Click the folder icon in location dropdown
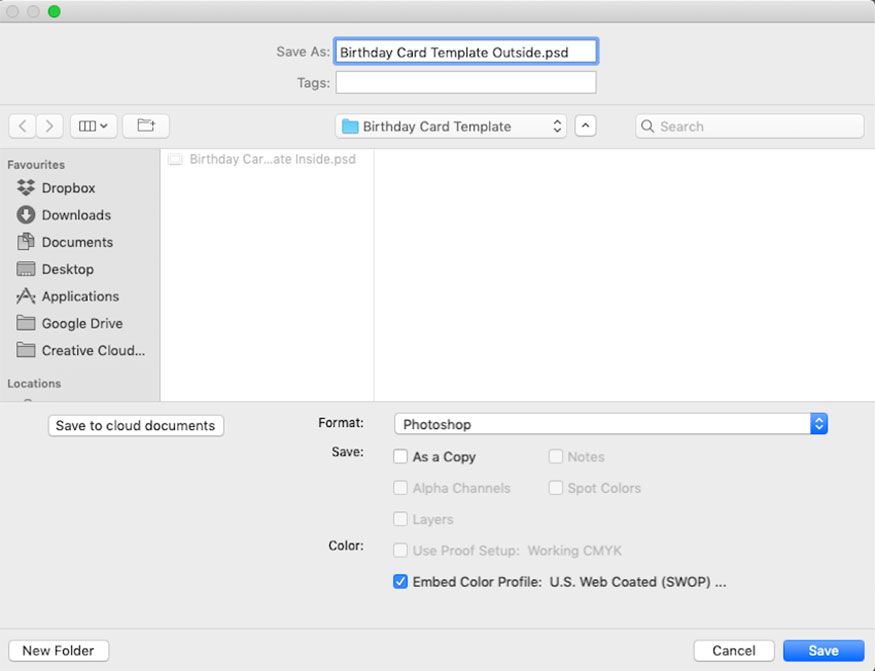Image resolution: width=875 pixels, height=671 pixels. coord(350,126)
